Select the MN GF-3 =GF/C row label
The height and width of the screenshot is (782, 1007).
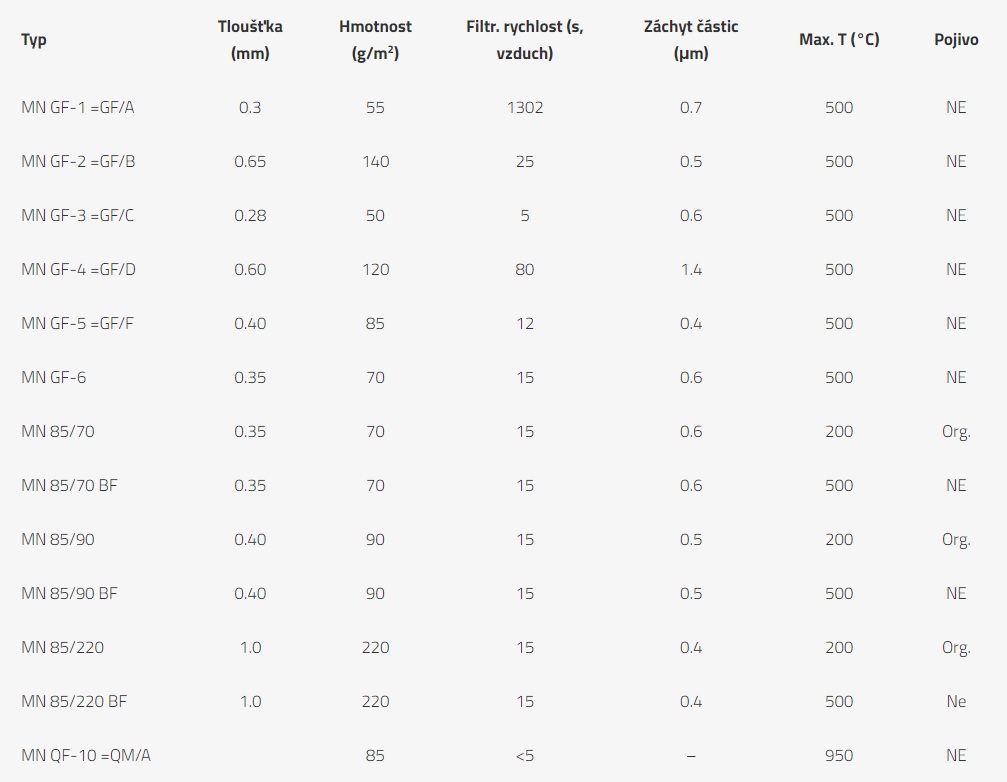coord(77,215)
